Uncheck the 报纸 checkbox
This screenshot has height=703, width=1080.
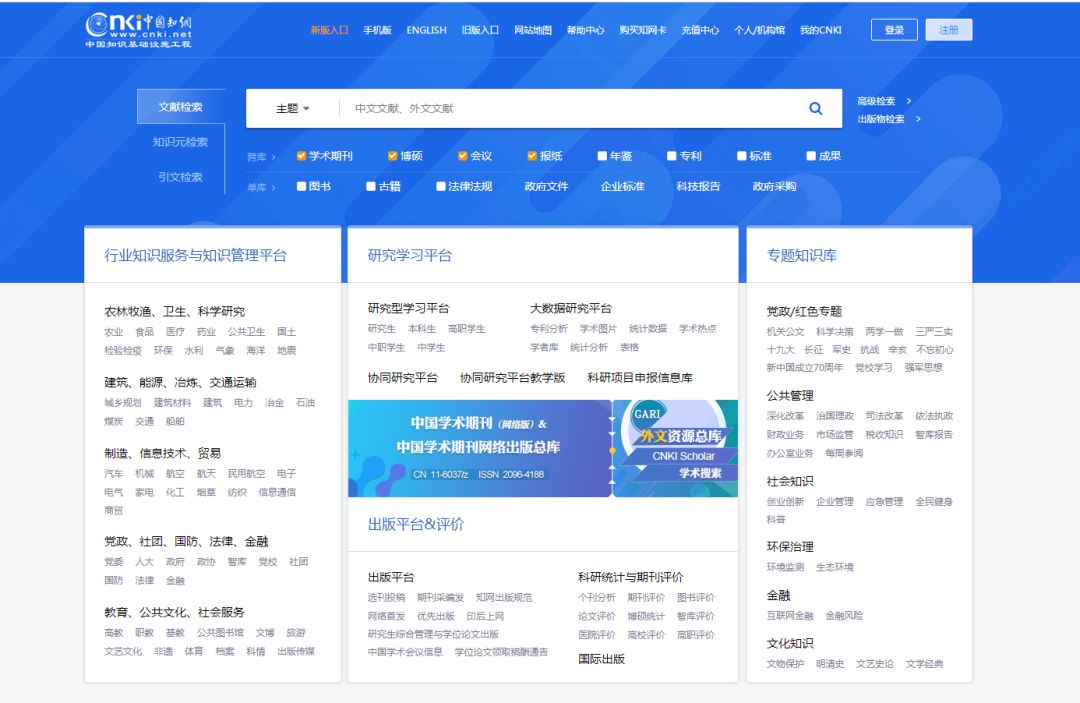pos(530,155)
